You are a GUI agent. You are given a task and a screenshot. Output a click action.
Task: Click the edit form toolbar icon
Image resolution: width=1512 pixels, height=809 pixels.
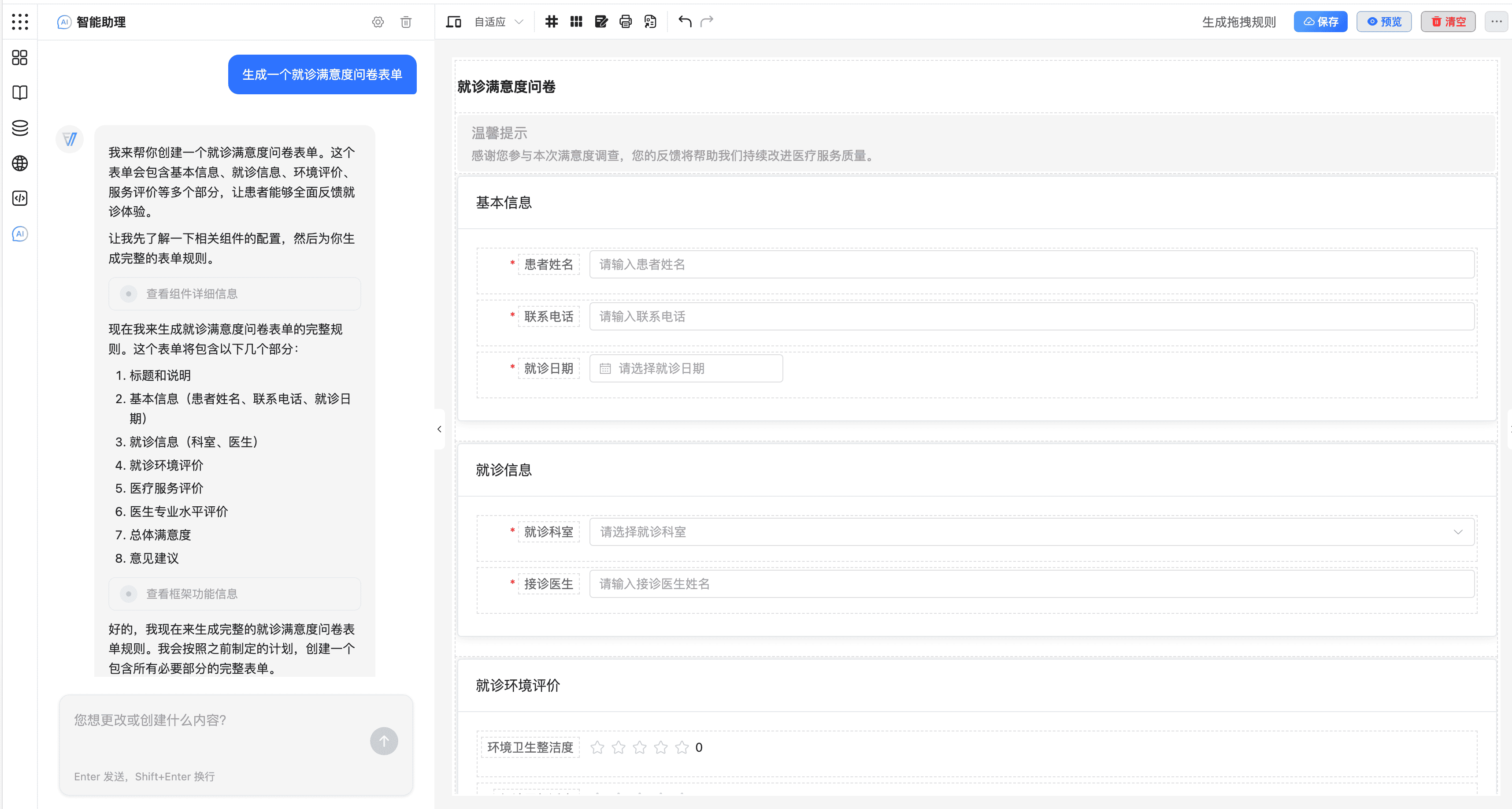[x=602, y=22]
